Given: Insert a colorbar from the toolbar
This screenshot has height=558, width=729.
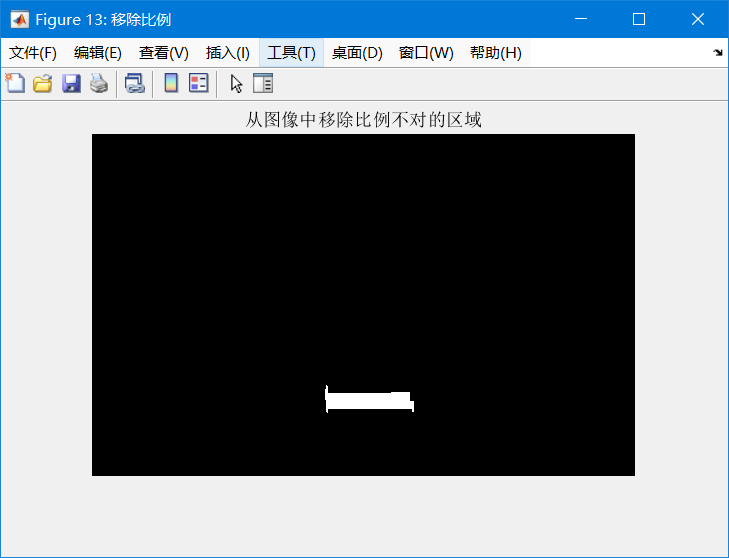Looking at the screenshot, I should 172,84.
